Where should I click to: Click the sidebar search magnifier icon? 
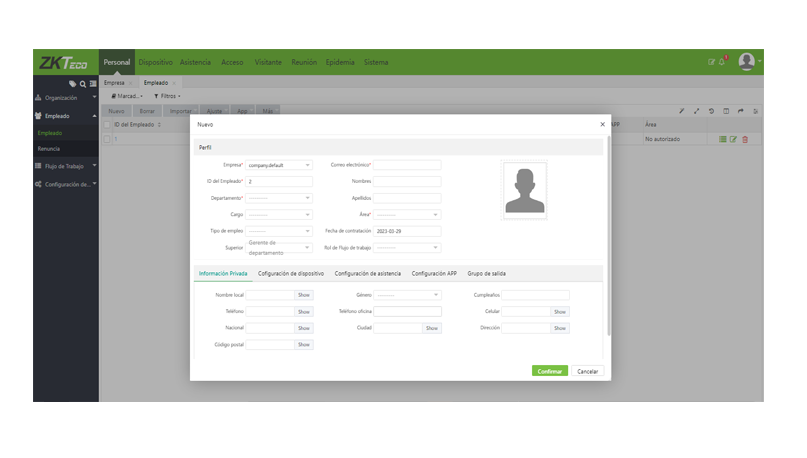tap(82, 83)
